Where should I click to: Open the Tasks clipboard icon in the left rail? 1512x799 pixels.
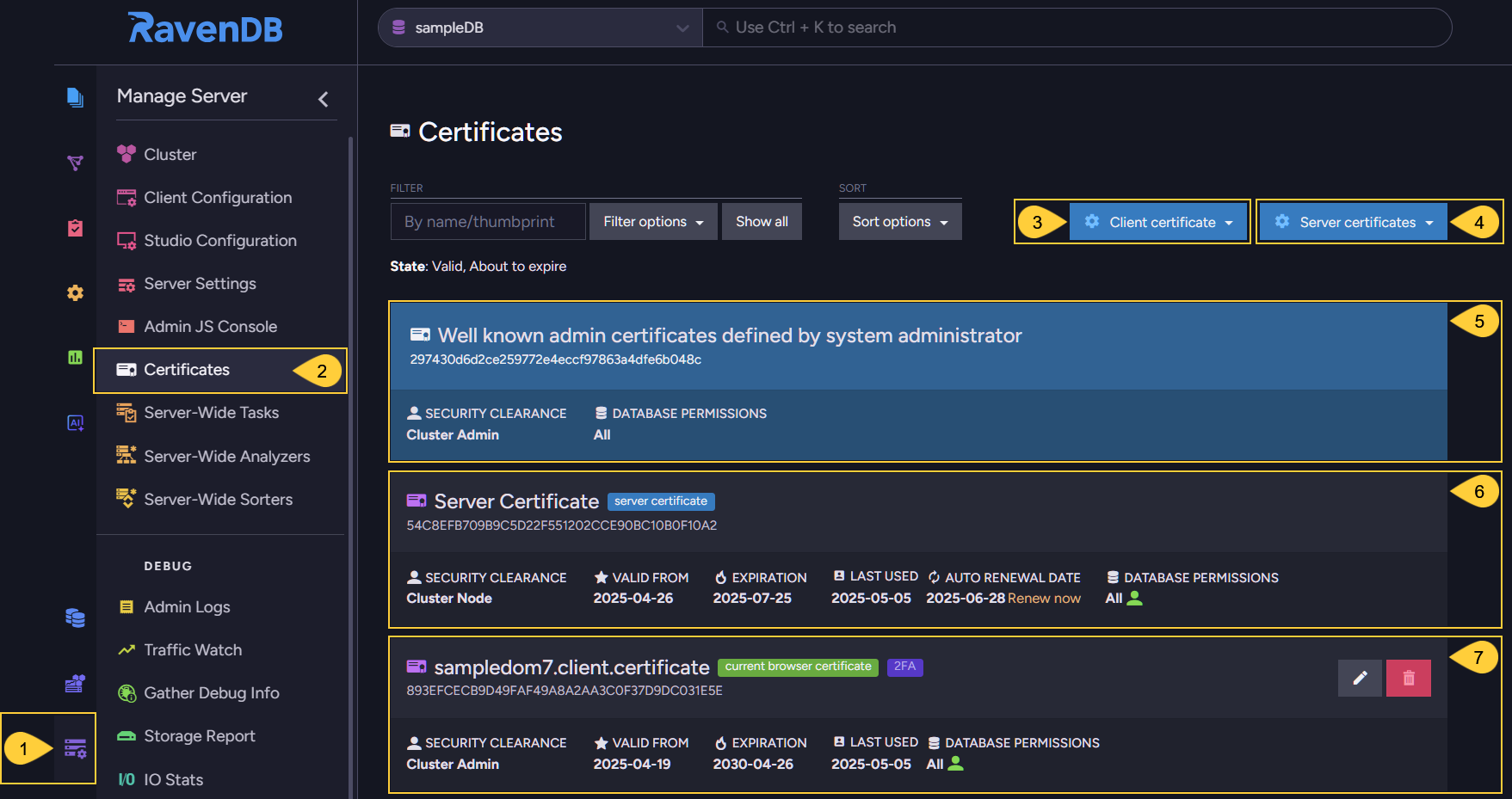[75, 228]
